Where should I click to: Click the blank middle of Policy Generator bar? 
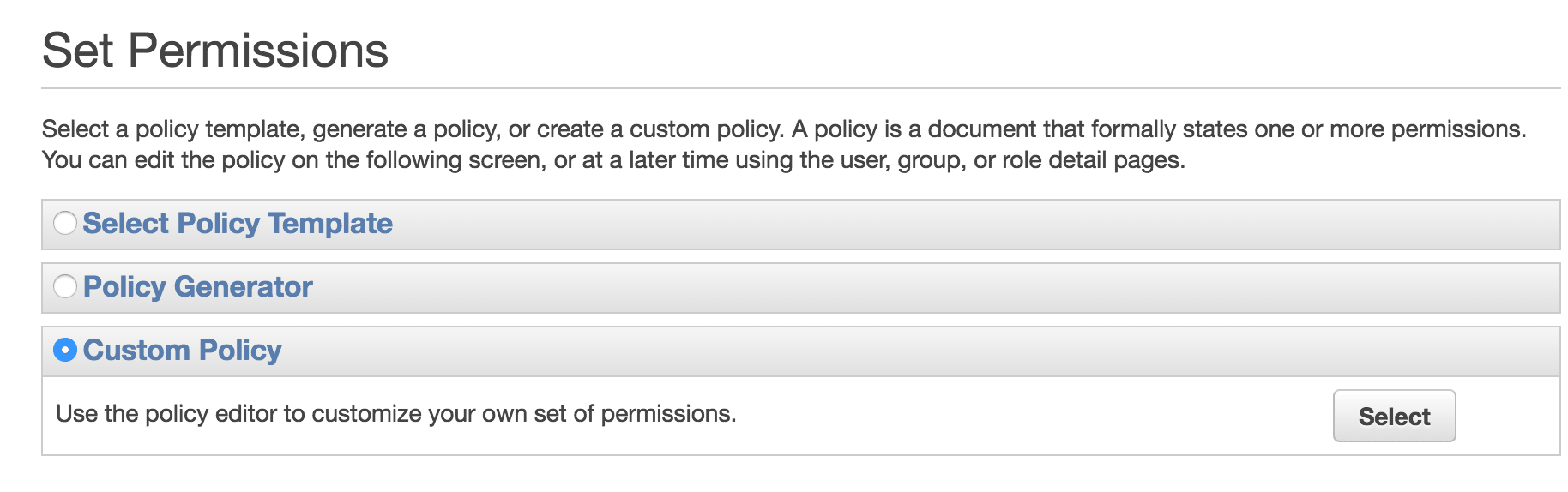pyautogui.click(x=944, y=288)
